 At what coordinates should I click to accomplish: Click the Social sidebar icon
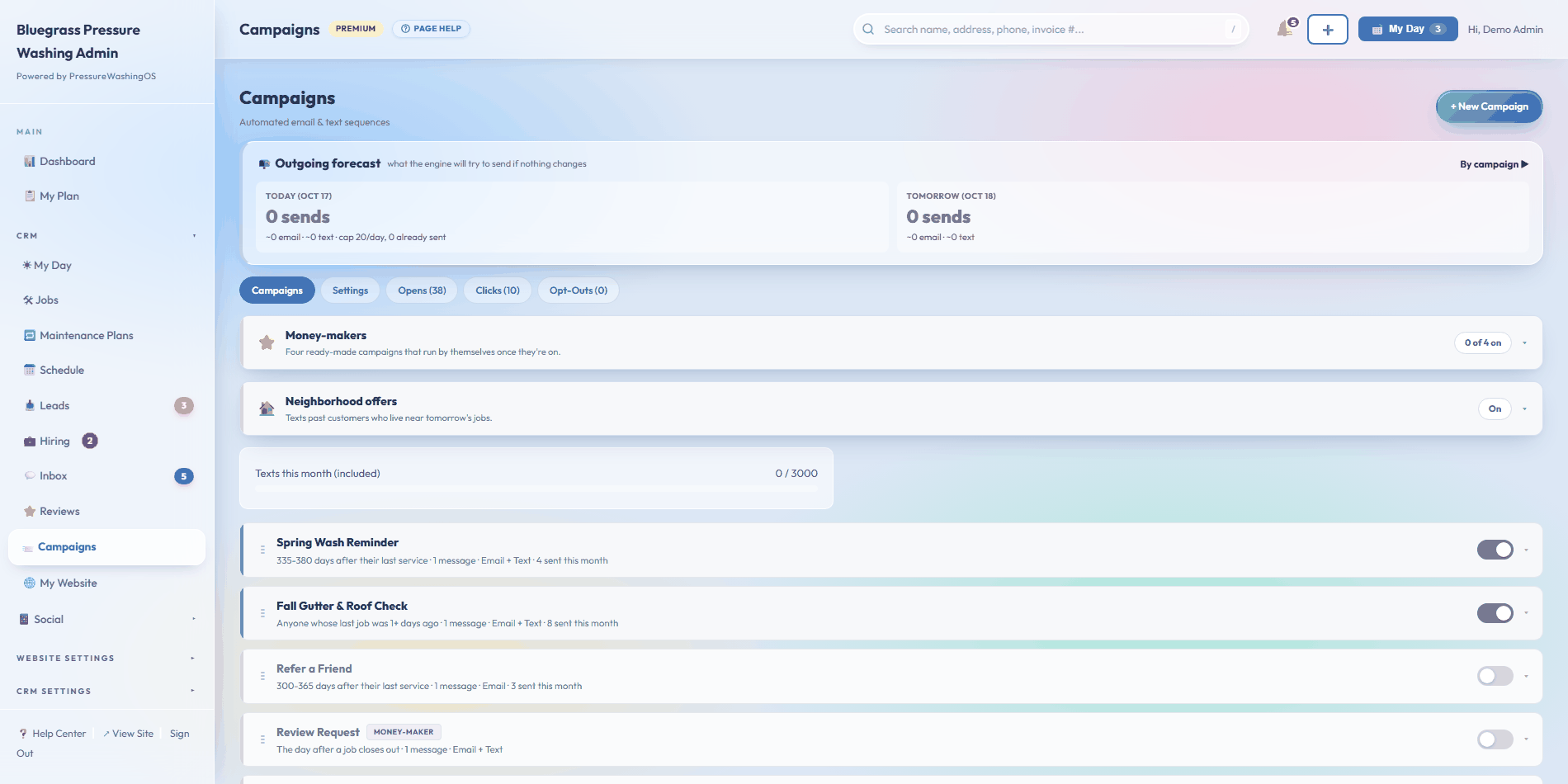[x=24, y=620]
